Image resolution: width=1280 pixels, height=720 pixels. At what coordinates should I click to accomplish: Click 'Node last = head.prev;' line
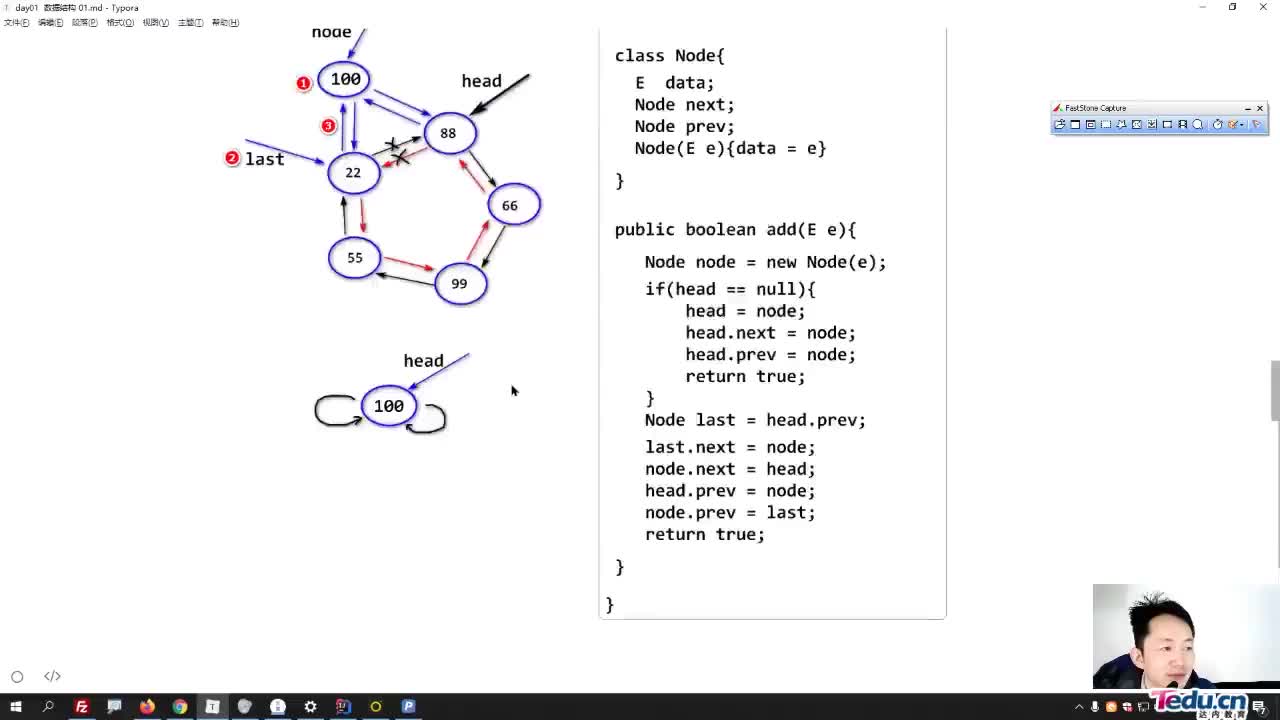click(x=755, y=420)
